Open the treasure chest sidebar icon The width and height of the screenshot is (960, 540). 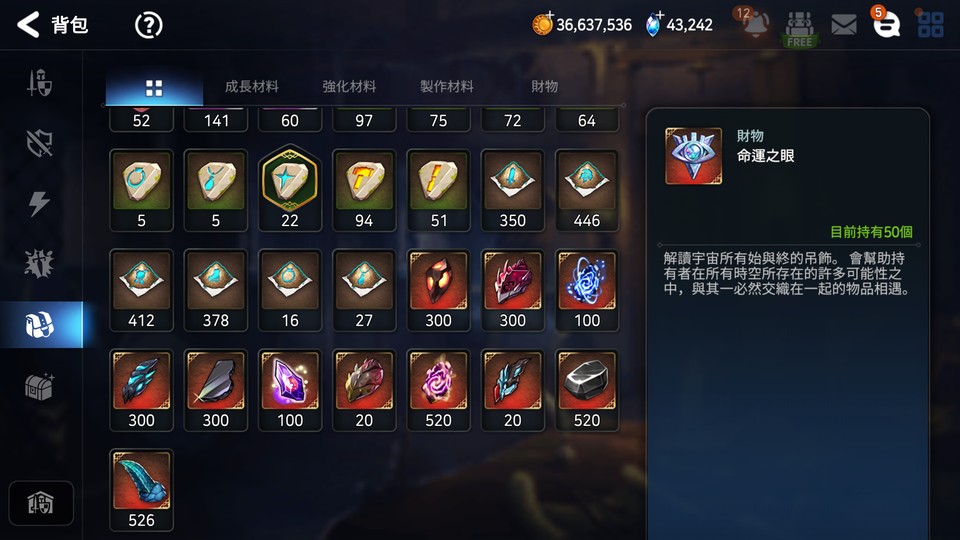pos(40,387)
